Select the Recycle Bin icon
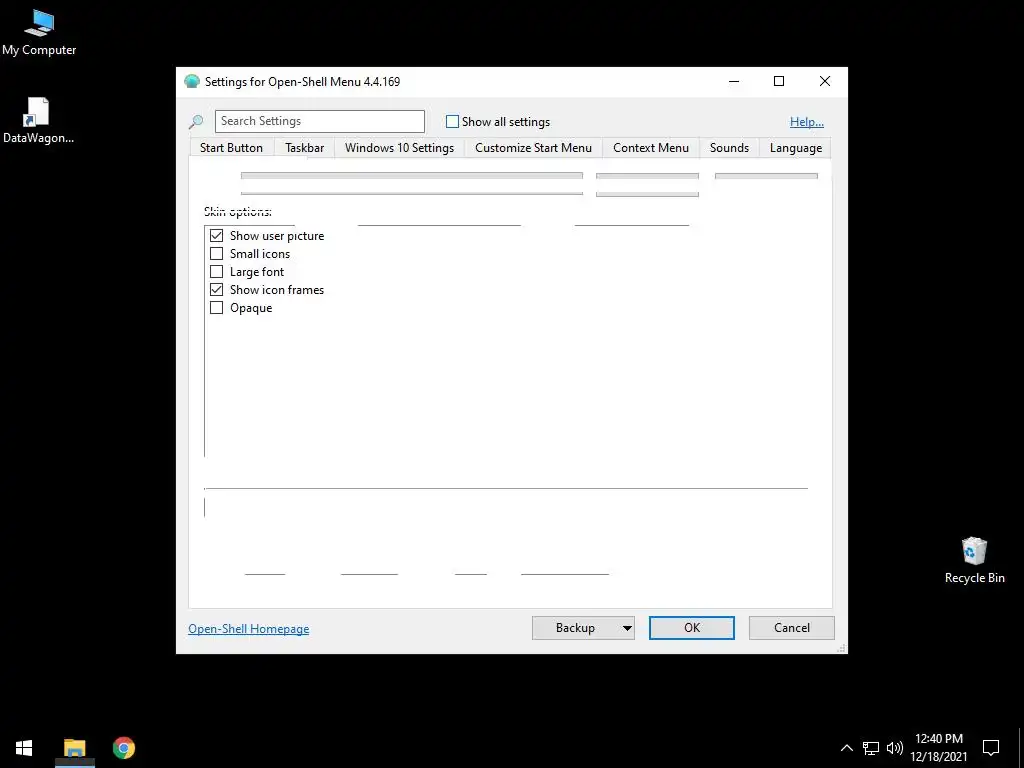The image size is (1024, 768). (974, 560)
